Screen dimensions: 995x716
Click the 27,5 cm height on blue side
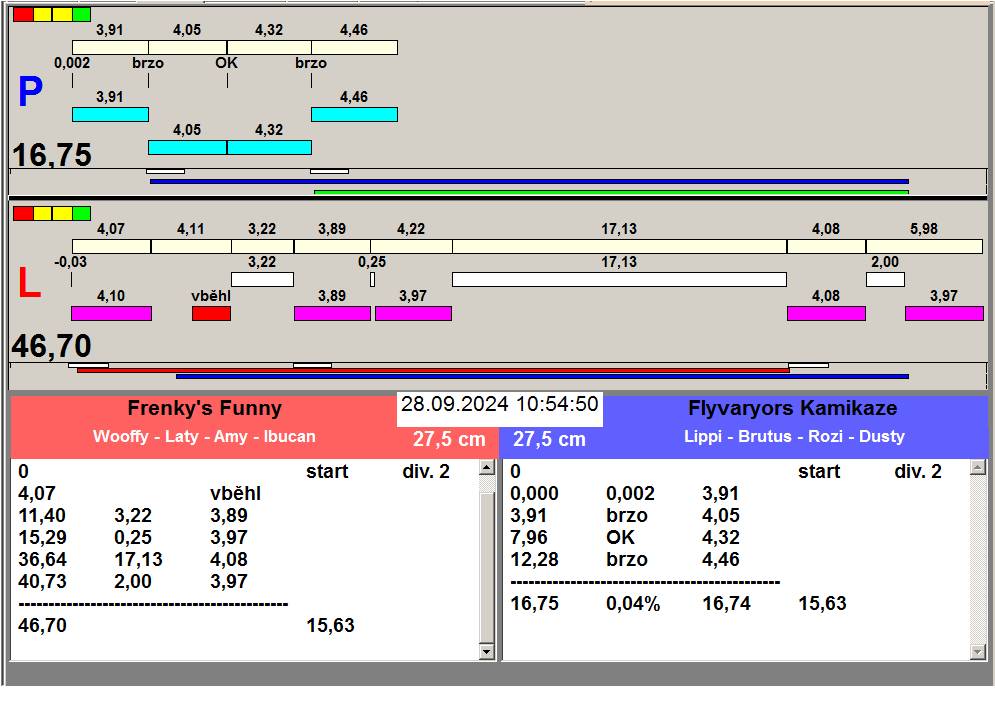click(550, 439)
